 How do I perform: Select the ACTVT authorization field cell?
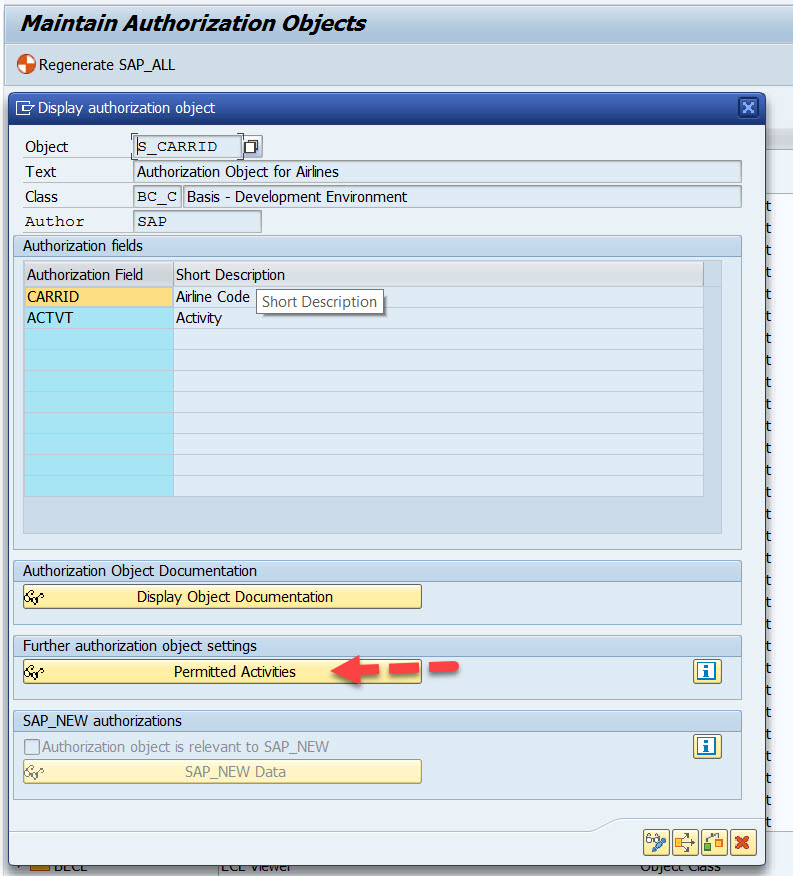pos(98,318)
